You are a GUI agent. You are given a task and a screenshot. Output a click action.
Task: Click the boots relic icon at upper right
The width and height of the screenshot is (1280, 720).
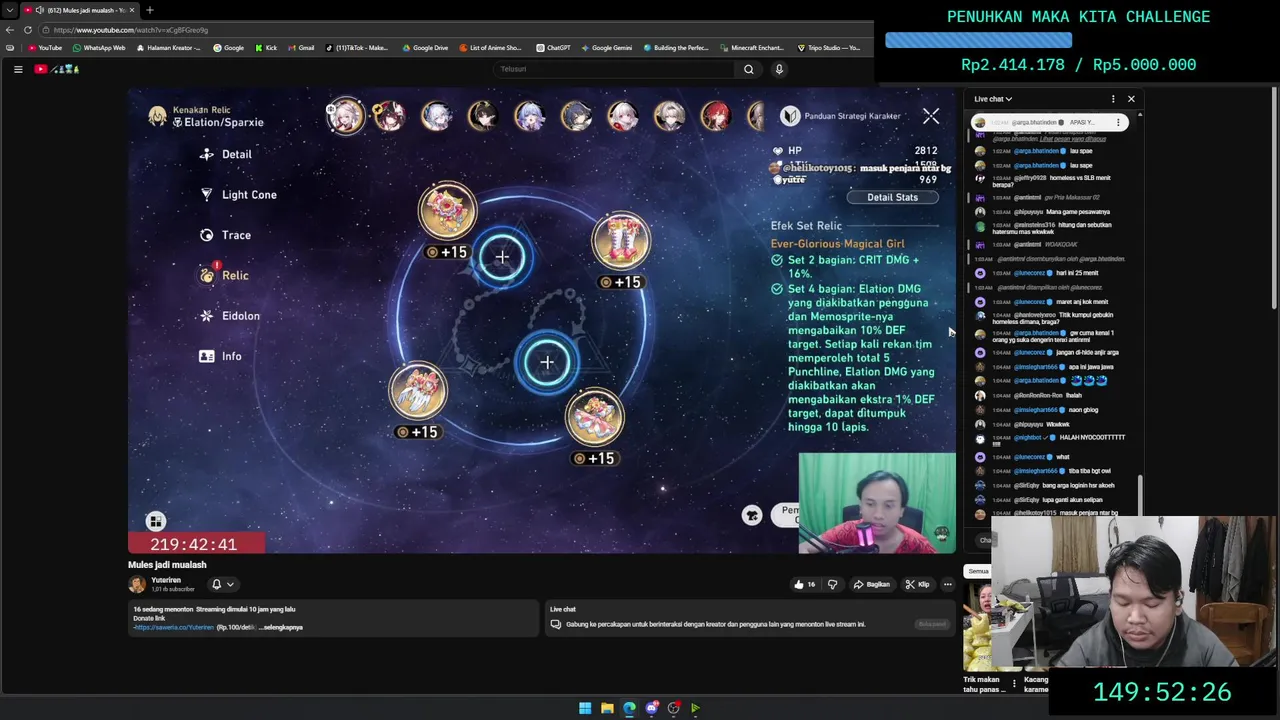click(621, 241)
